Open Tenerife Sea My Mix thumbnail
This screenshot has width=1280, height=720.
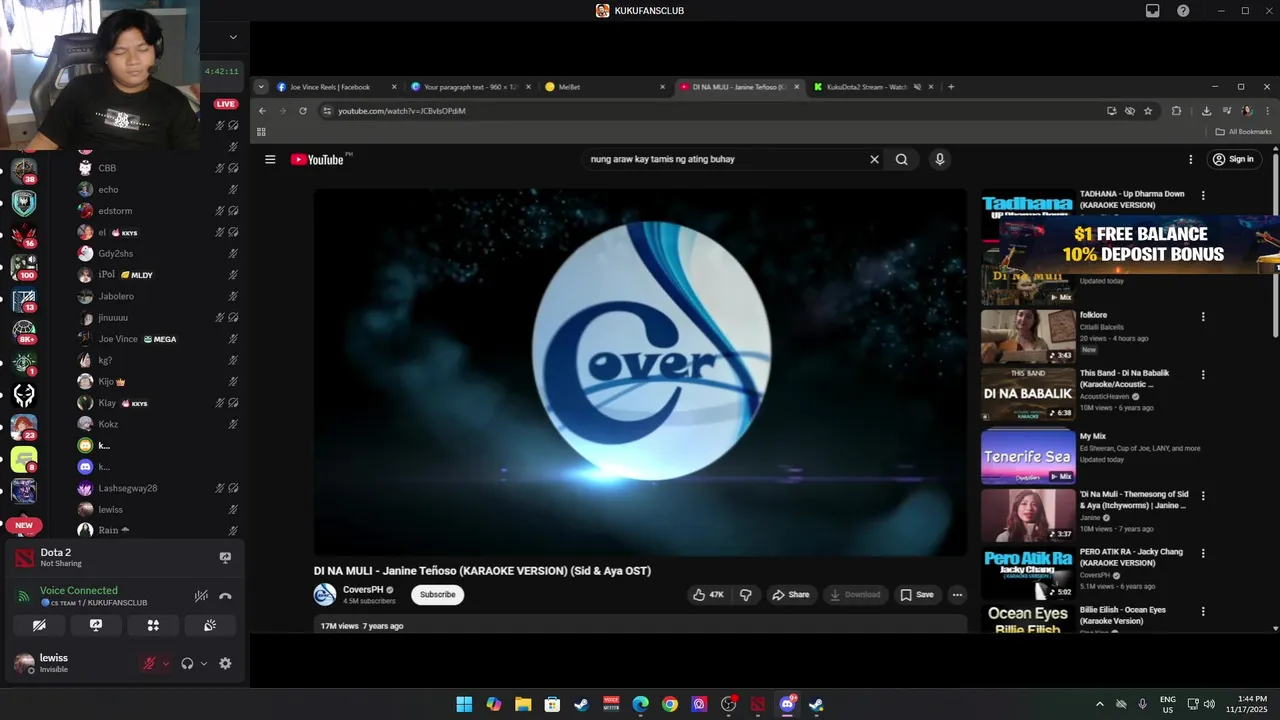[1028, 457]
